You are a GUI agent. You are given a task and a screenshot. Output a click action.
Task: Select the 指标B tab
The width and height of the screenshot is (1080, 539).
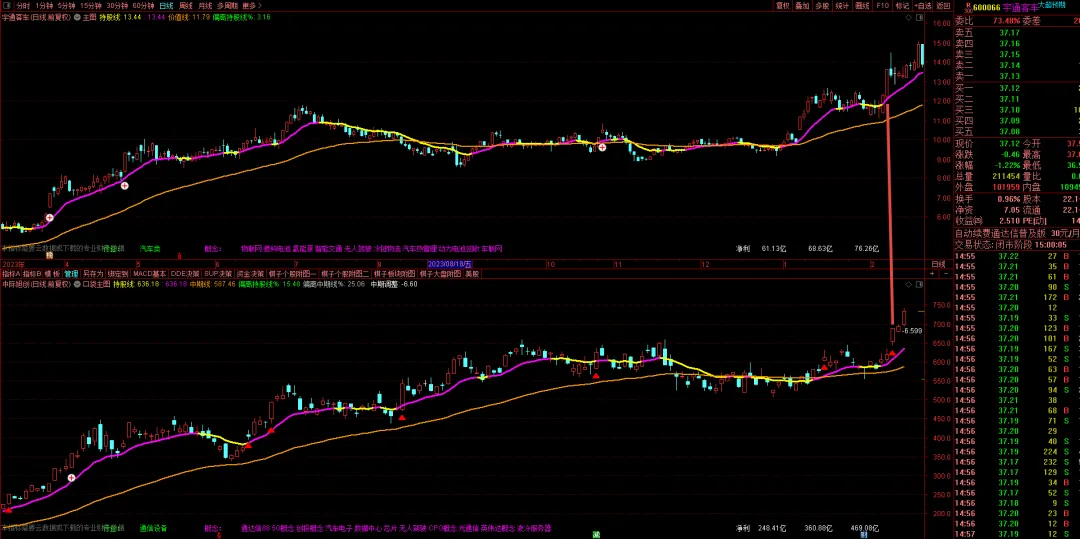tap(32, 273)
